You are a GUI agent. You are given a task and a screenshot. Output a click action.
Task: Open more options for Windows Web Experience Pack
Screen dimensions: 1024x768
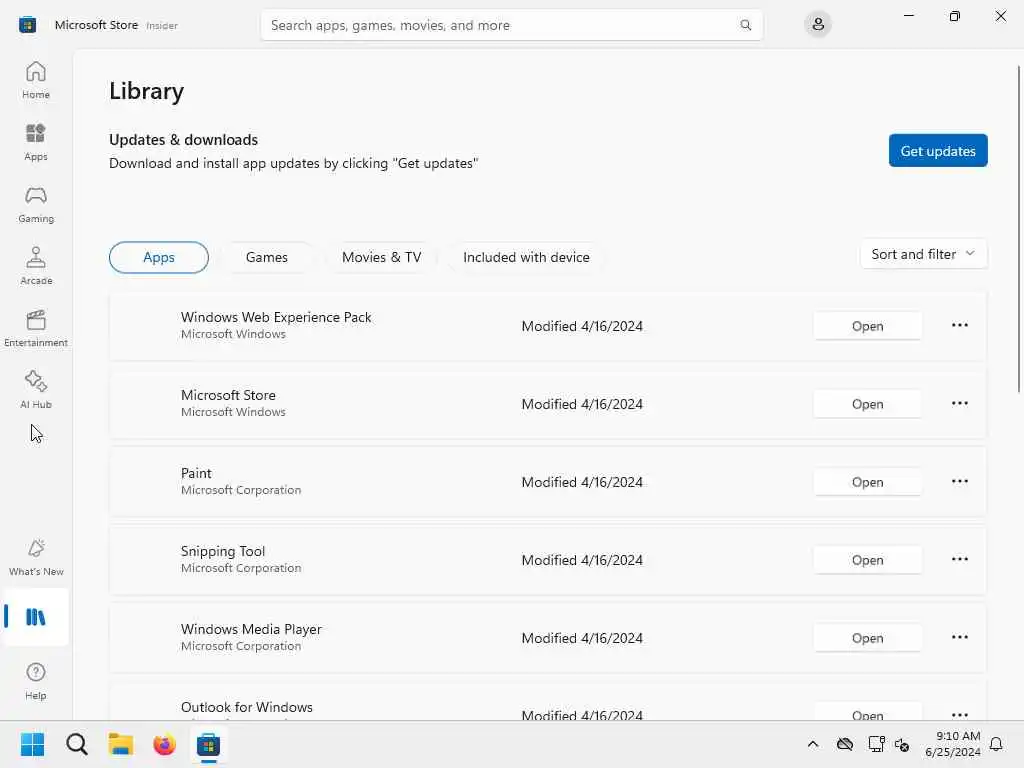(x=959, y=325)
